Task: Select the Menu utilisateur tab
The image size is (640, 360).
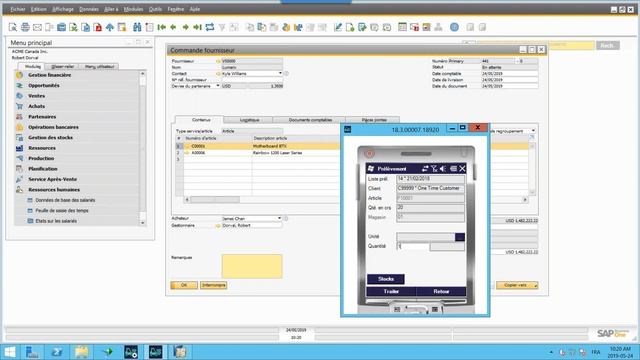Action: (x=99, y=67)
